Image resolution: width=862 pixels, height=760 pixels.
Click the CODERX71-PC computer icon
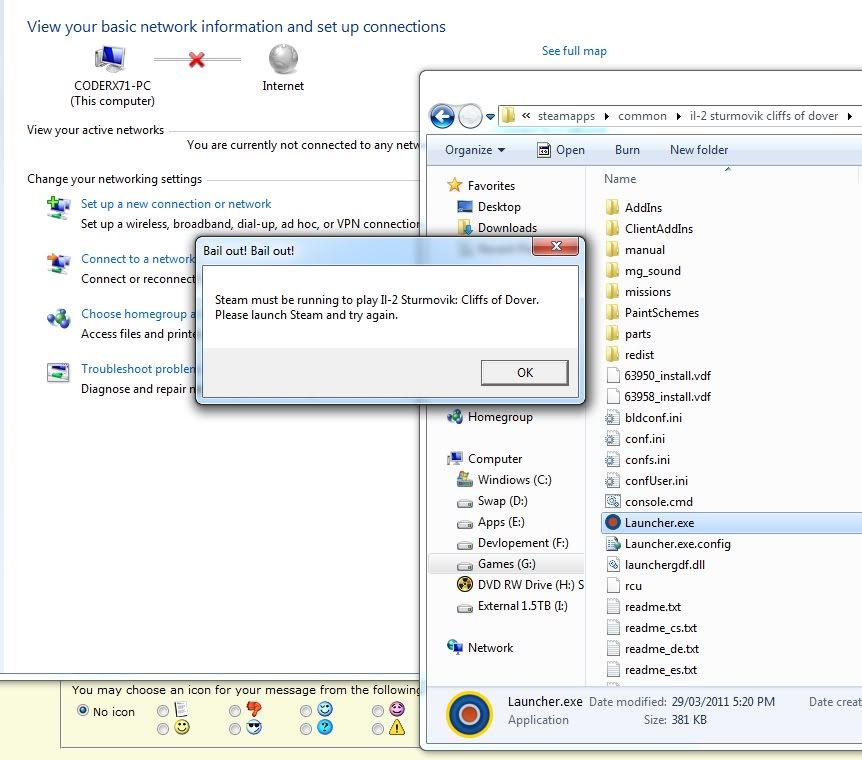pos(110,59)
